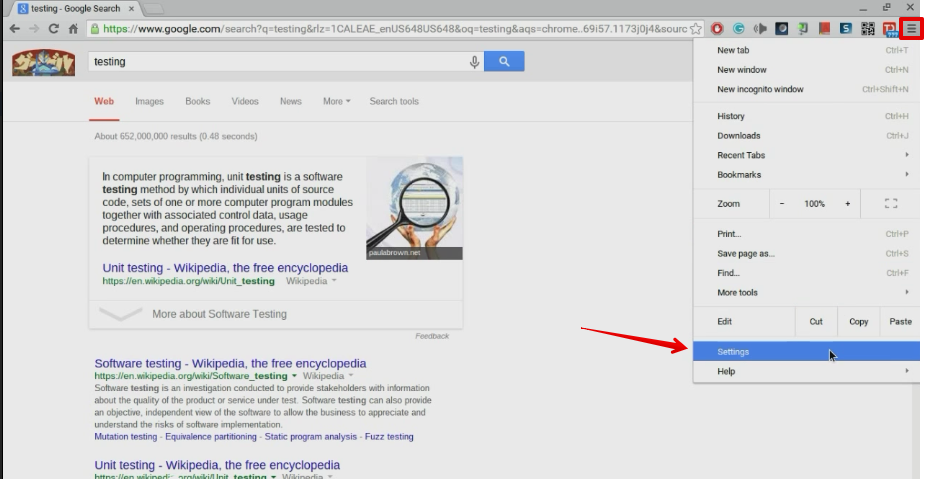This screenshot has width=929, height=479.
Task: Click the Google doodle logo
Action: [43, 62]
